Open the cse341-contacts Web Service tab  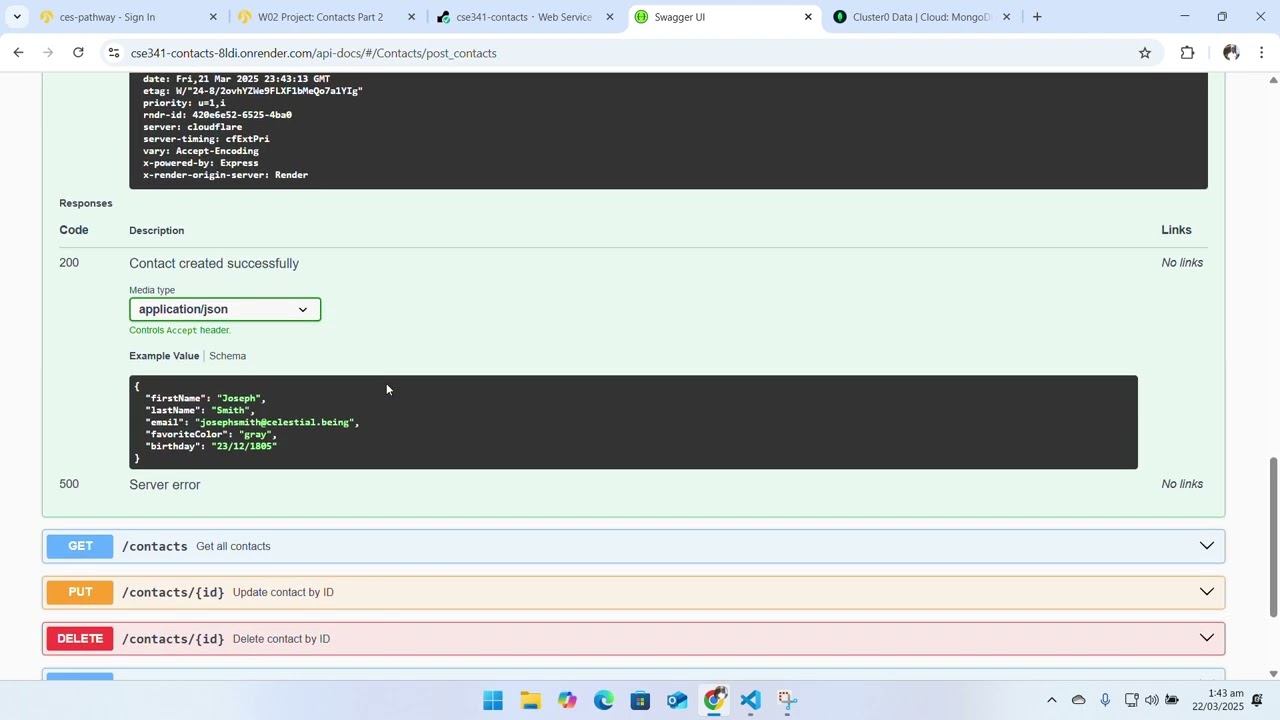pyautogui.click(x=524, y=17)
